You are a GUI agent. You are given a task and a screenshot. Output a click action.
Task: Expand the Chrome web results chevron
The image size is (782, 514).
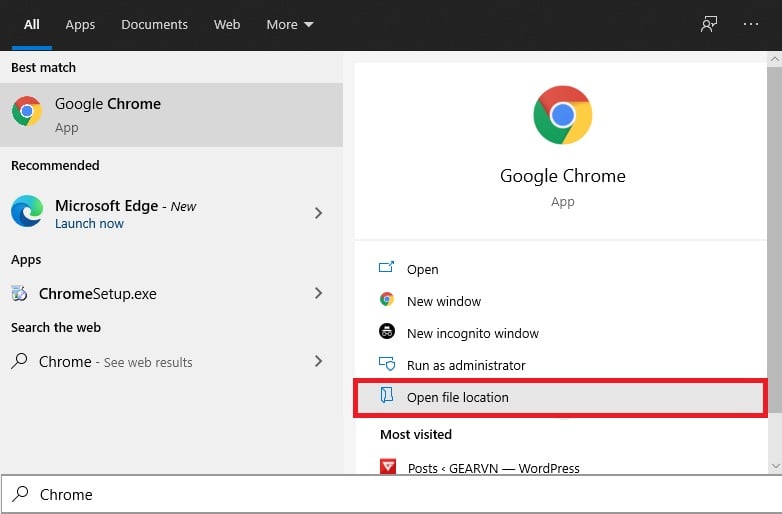[x=318, y=361]
